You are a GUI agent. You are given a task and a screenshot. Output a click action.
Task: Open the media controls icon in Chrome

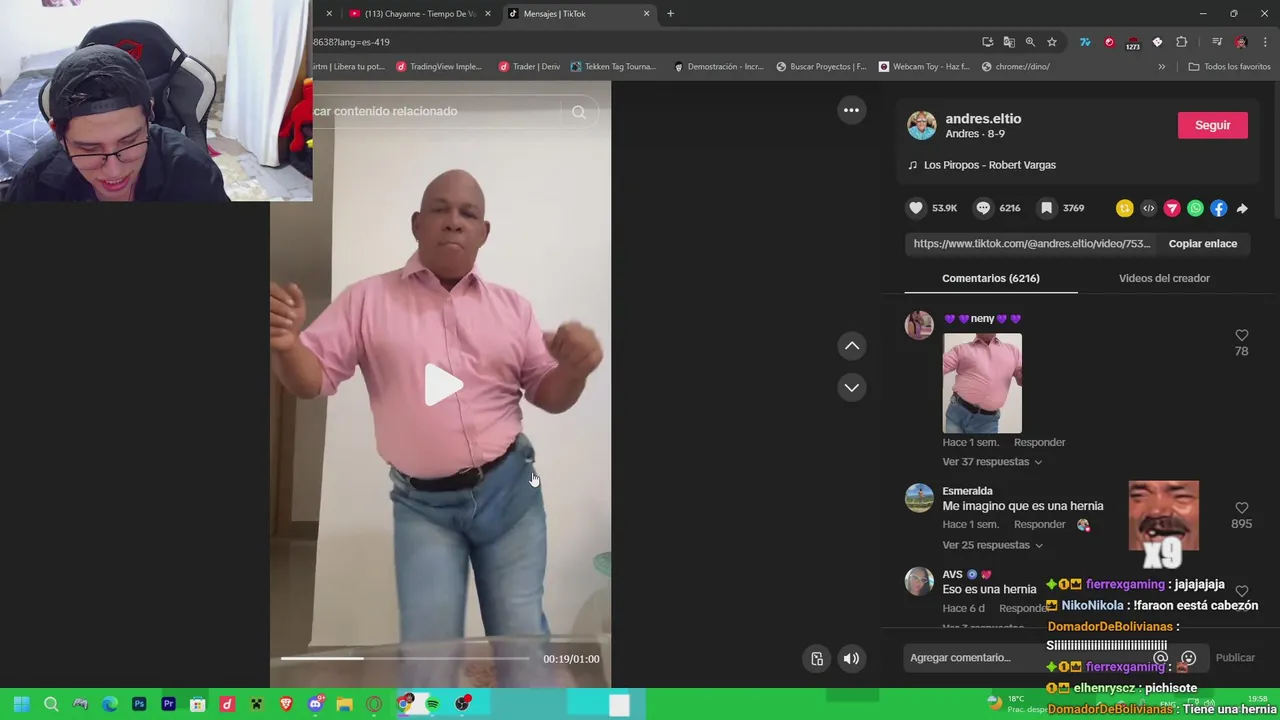tap(1217, 42)
